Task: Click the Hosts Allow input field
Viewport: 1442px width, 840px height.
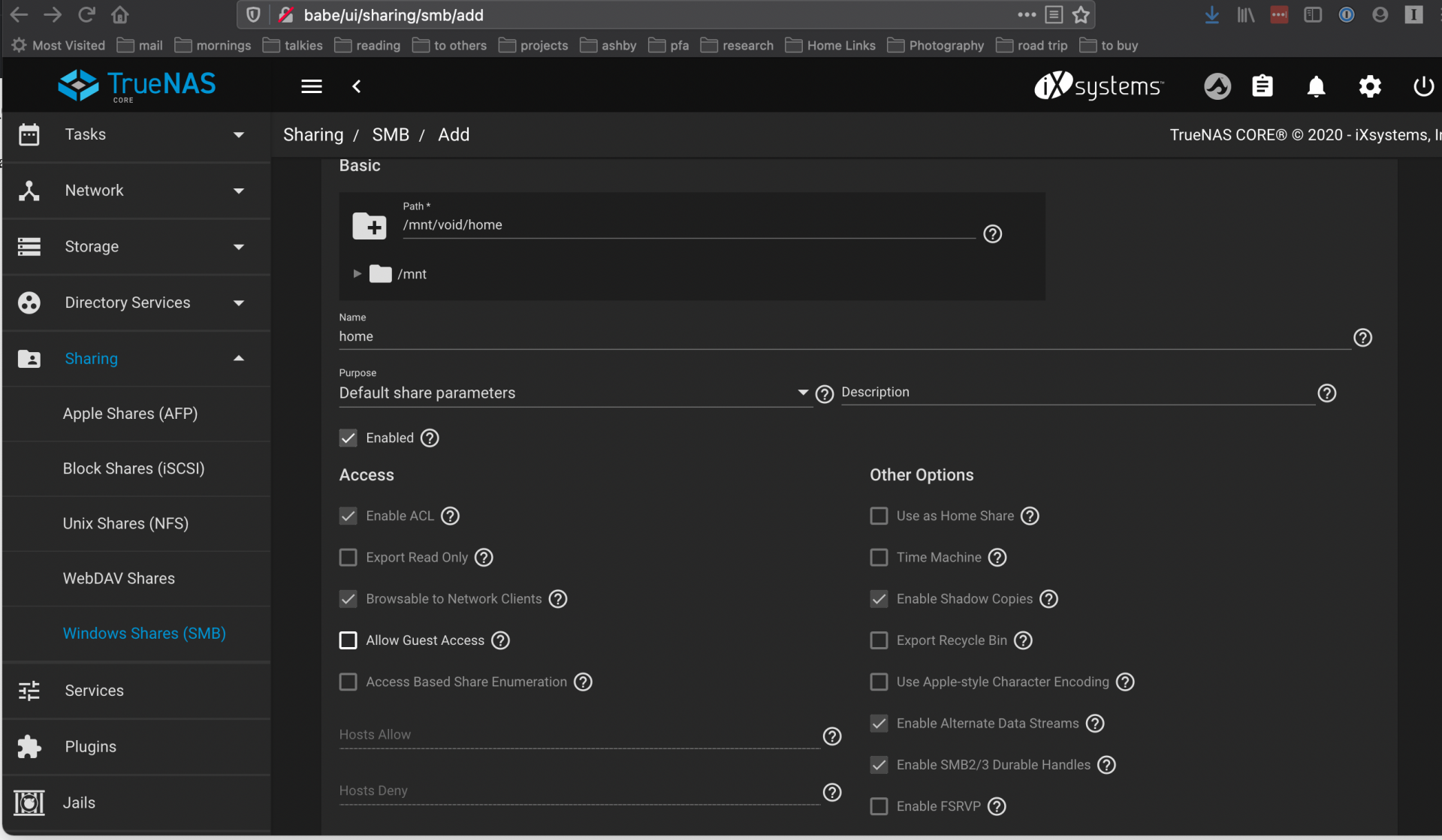Action: pos(579,735)
